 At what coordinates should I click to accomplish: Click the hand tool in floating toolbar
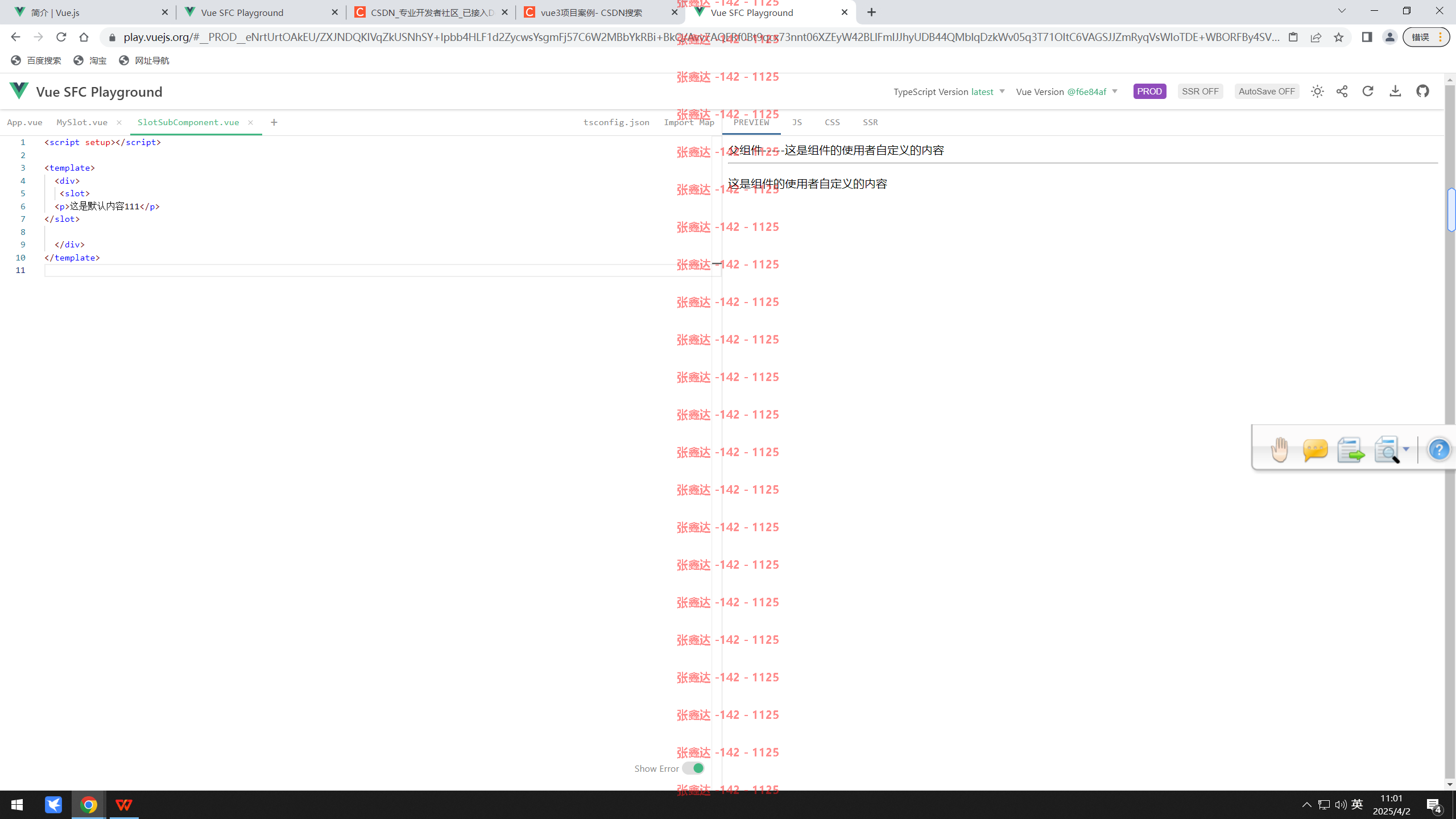pos(1279,449)
